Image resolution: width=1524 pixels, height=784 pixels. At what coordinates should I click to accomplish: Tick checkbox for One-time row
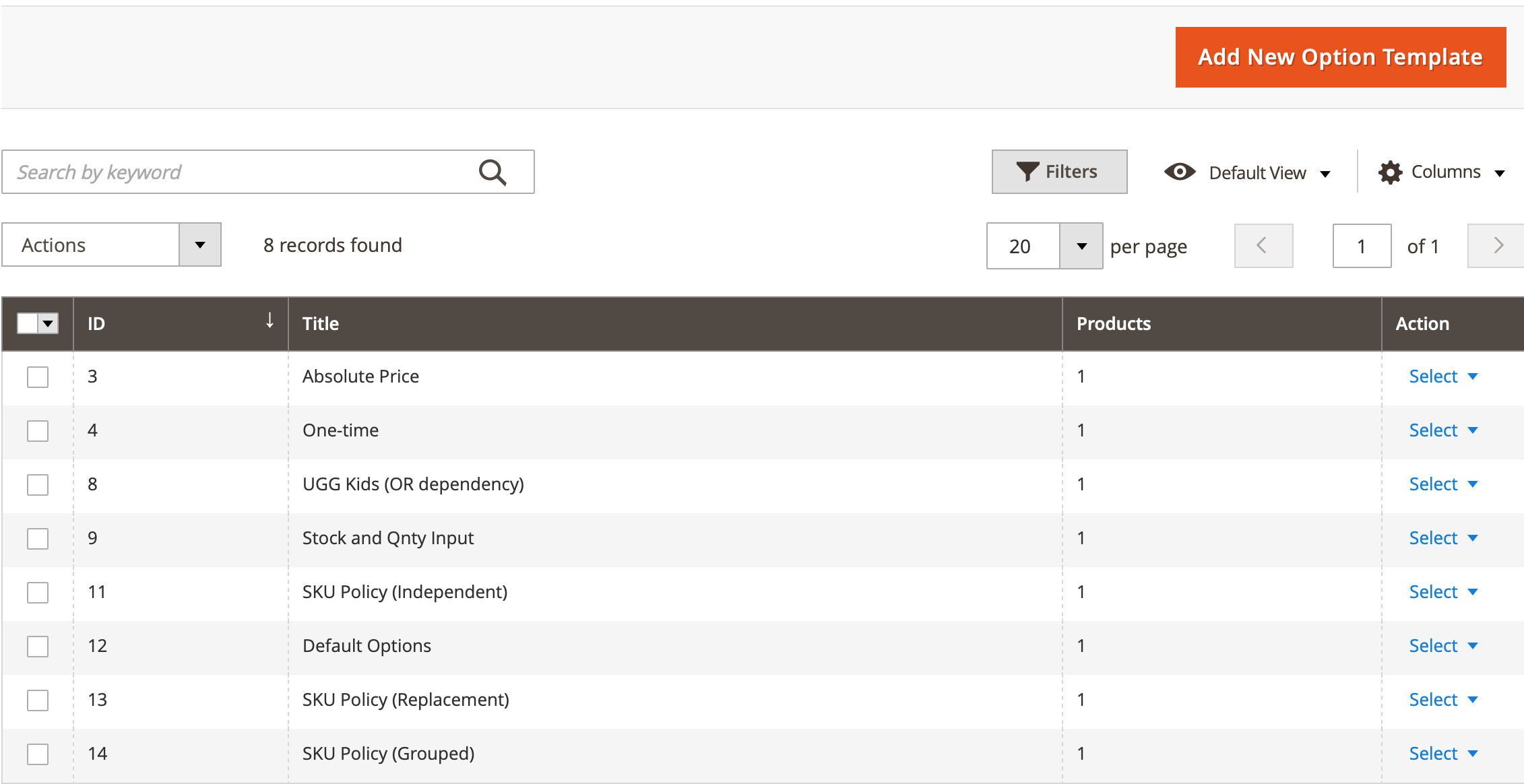point(38,431)
